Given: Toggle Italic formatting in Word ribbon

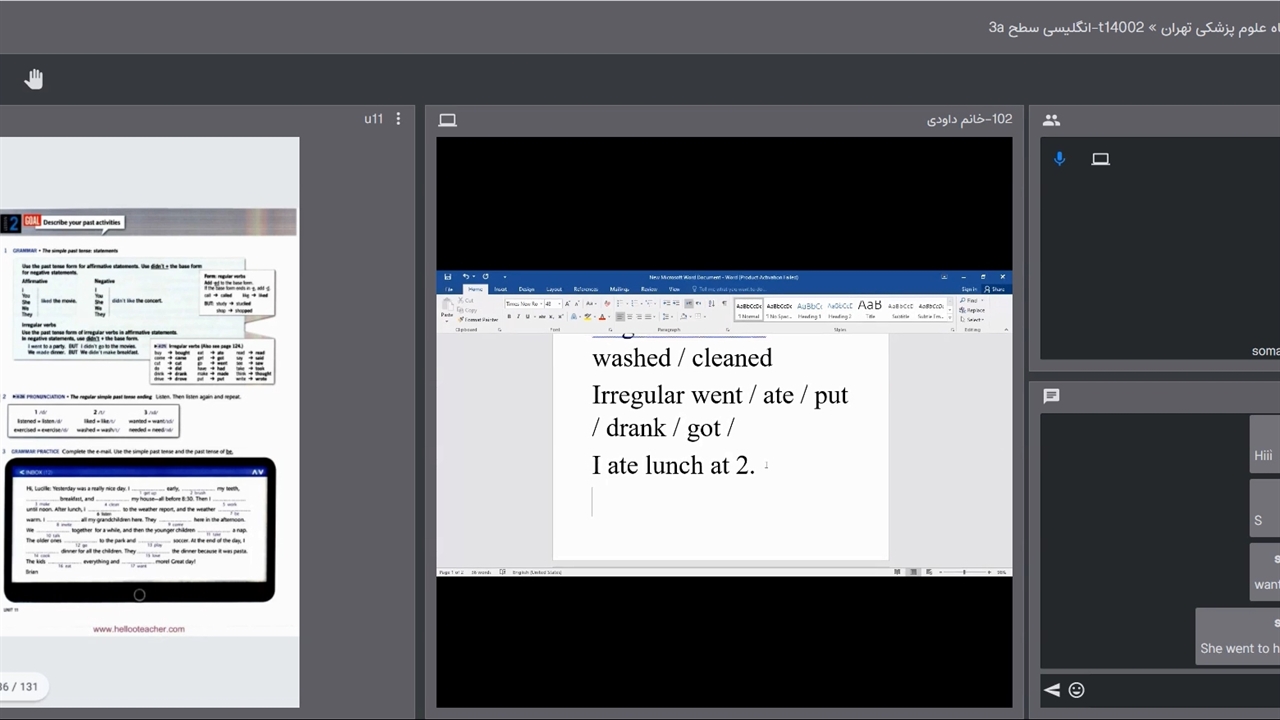Looking at the screenshot, I should (x=518, y=317).
